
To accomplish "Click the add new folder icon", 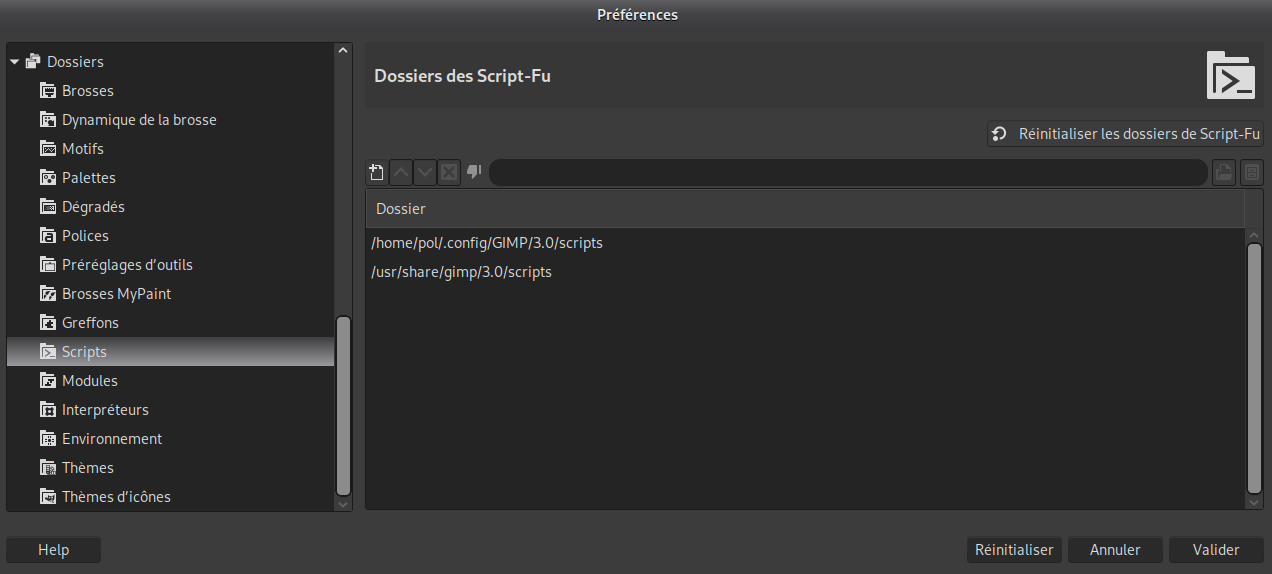I will (x=376, y=172).
